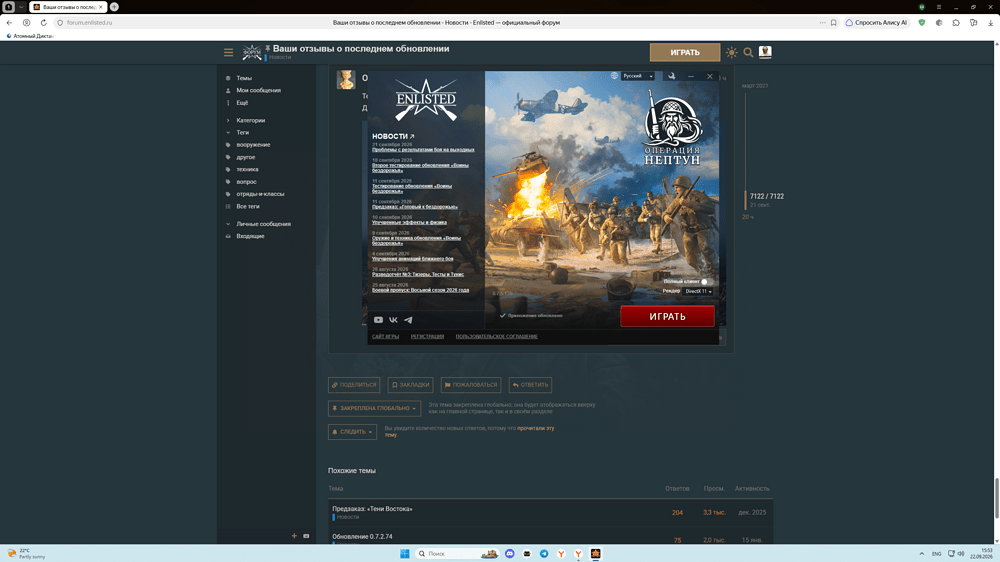Select the техника tag
The height and width of the screenshot is (562, 1000).
coord(247,169)
